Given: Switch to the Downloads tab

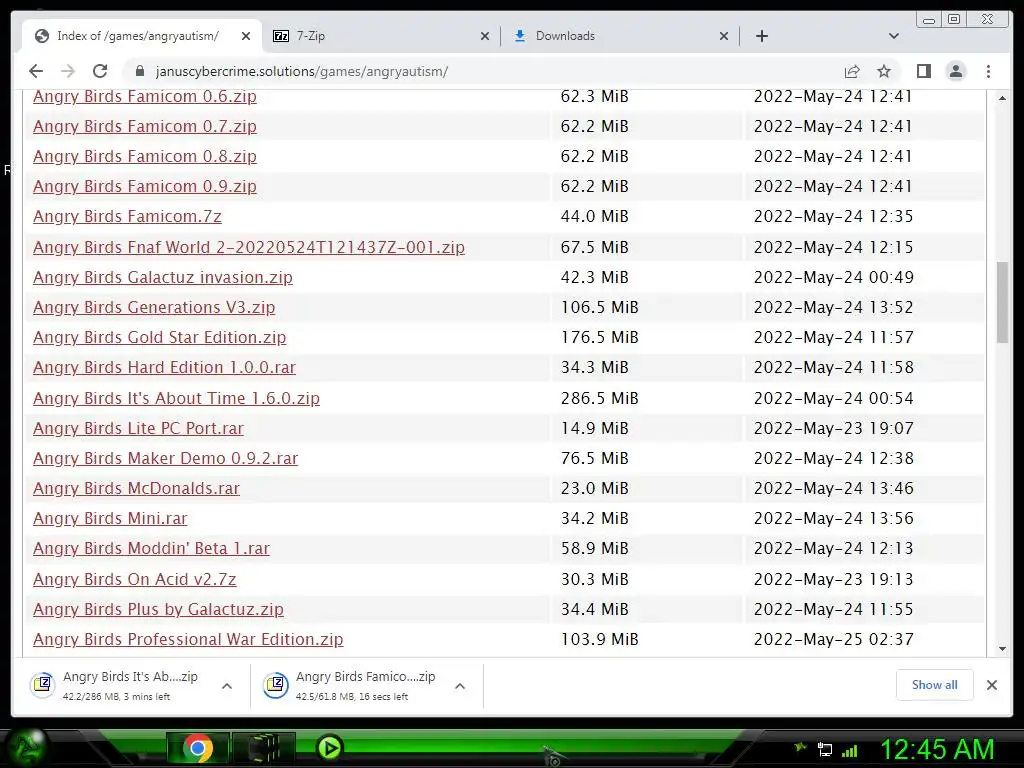Looking at the screenshot, I should tap(620, 36).
